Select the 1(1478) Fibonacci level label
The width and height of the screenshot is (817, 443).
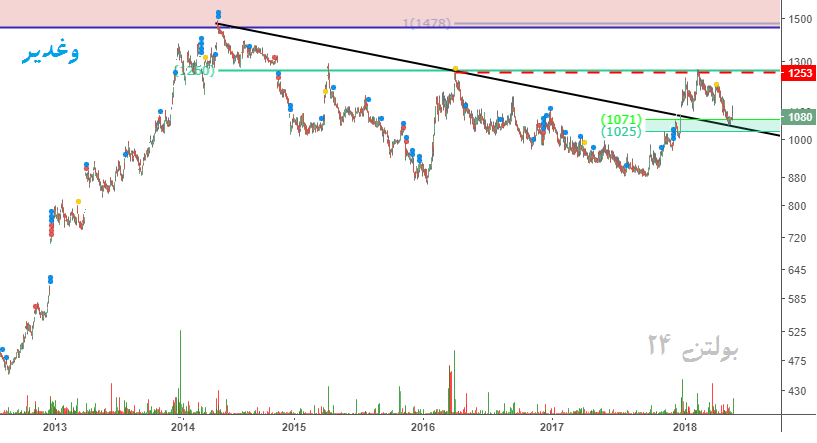(429, 23)
